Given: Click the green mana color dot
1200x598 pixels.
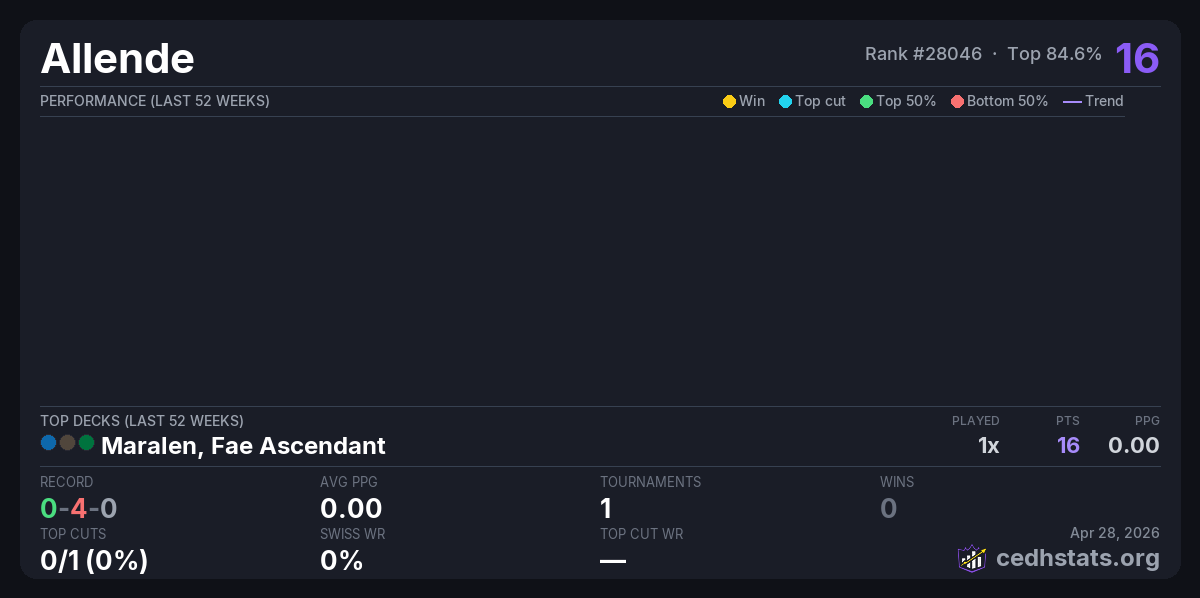Looking at the screenshot, I should click(86, 442).
